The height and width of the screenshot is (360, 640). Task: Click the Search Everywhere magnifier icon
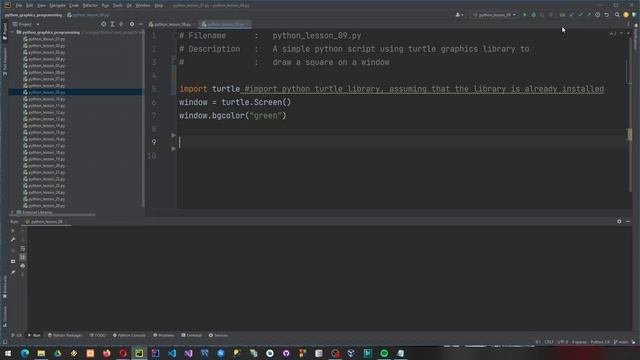coord(617,15)
